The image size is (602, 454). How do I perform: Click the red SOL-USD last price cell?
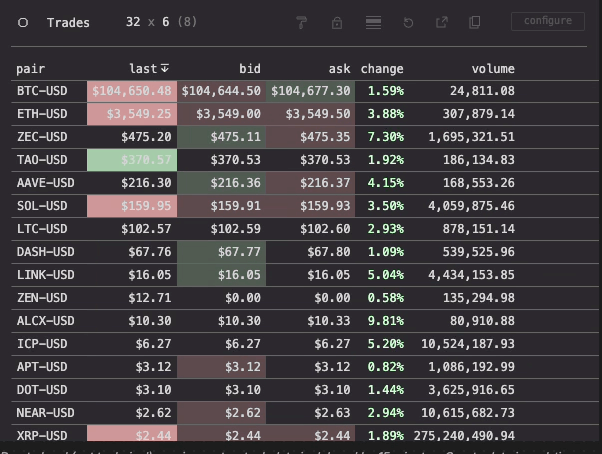131,205
